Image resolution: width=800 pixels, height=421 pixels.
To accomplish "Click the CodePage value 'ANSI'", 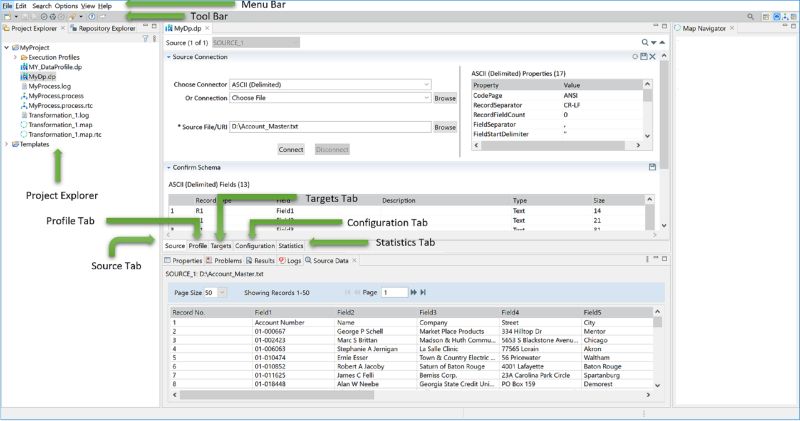I will (x=570, y=95).
